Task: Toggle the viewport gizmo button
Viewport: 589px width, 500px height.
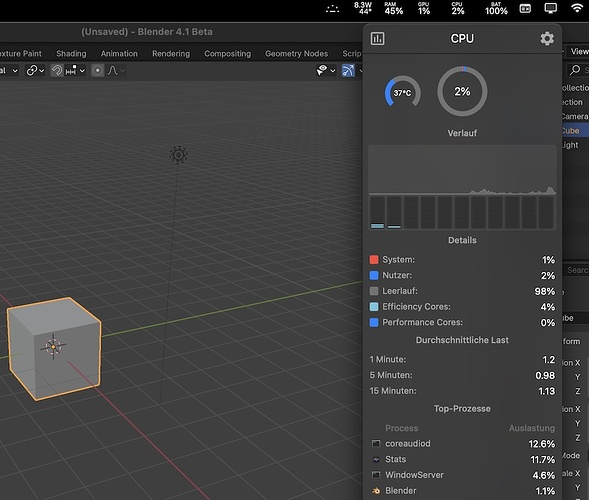Action: pos(348,70)
